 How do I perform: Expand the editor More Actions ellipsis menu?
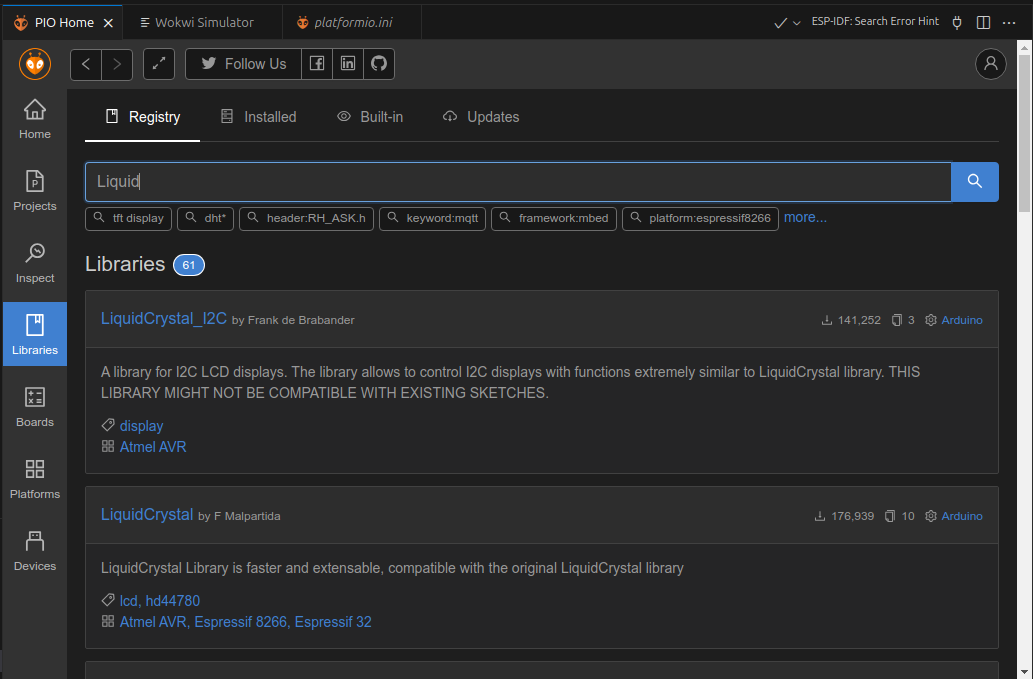pyautogui.click(x=1009, y=22)
